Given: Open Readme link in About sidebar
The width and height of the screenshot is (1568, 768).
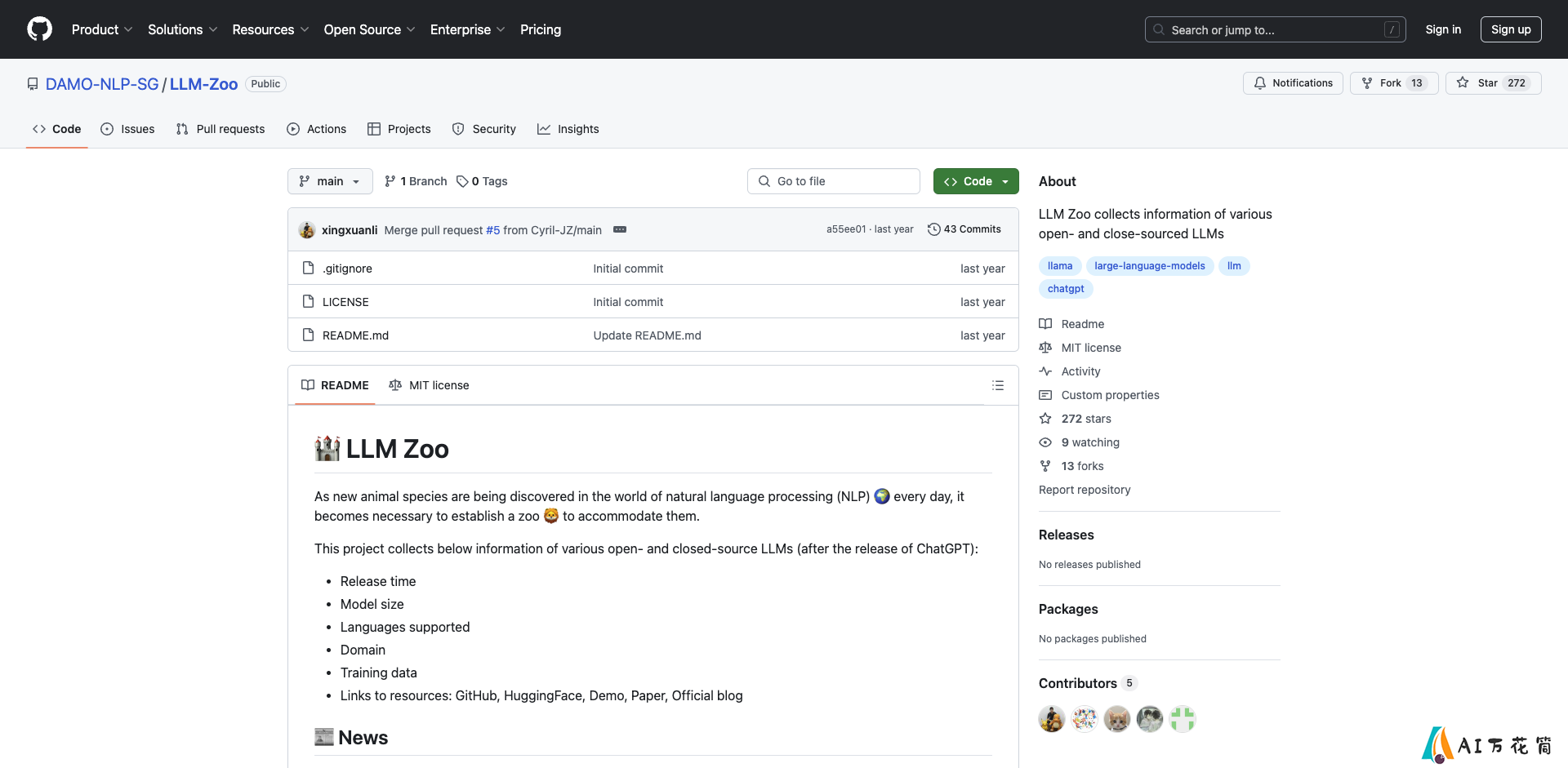Looking at the screenshot, I should coord(1071,324).
